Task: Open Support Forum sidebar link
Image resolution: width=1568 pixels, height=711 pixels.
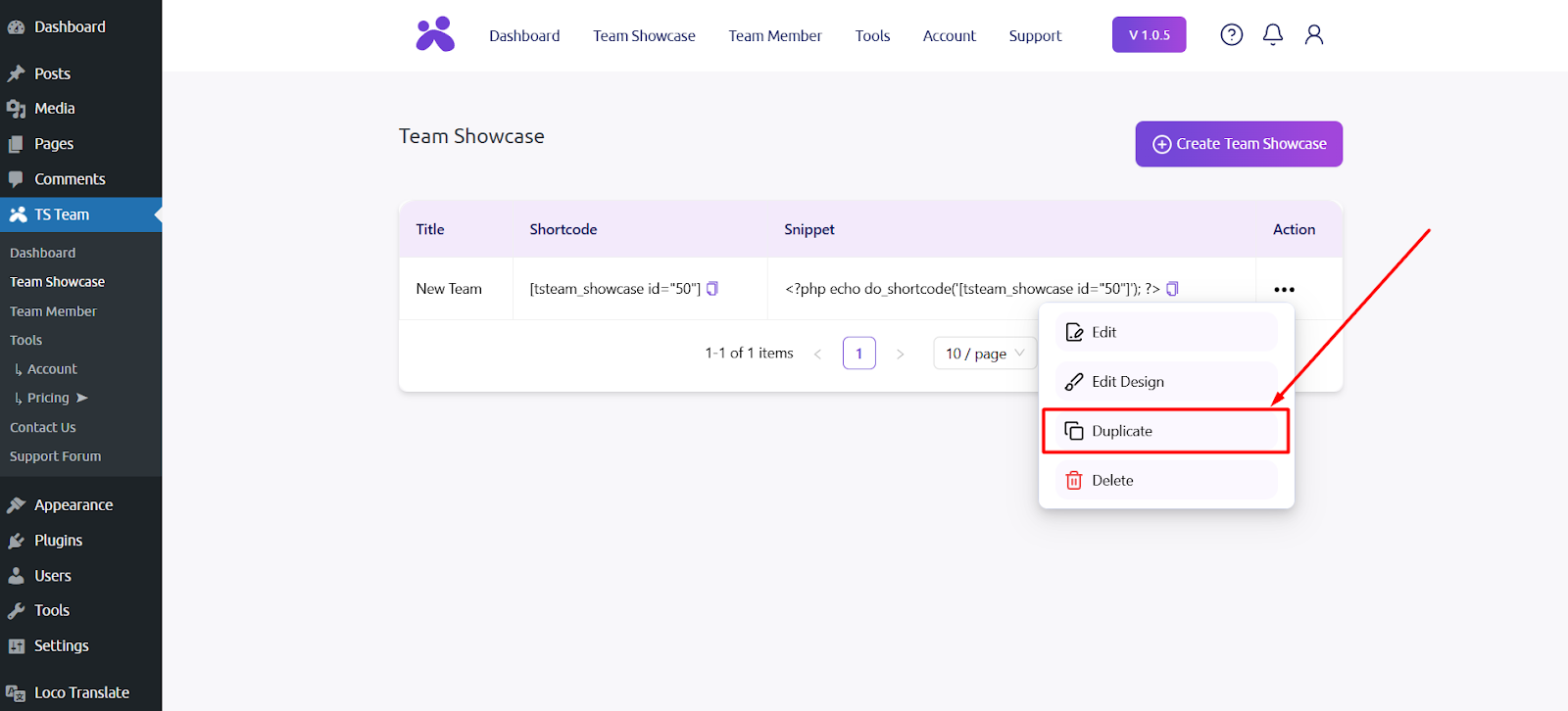Action: [x=55, y=456]
